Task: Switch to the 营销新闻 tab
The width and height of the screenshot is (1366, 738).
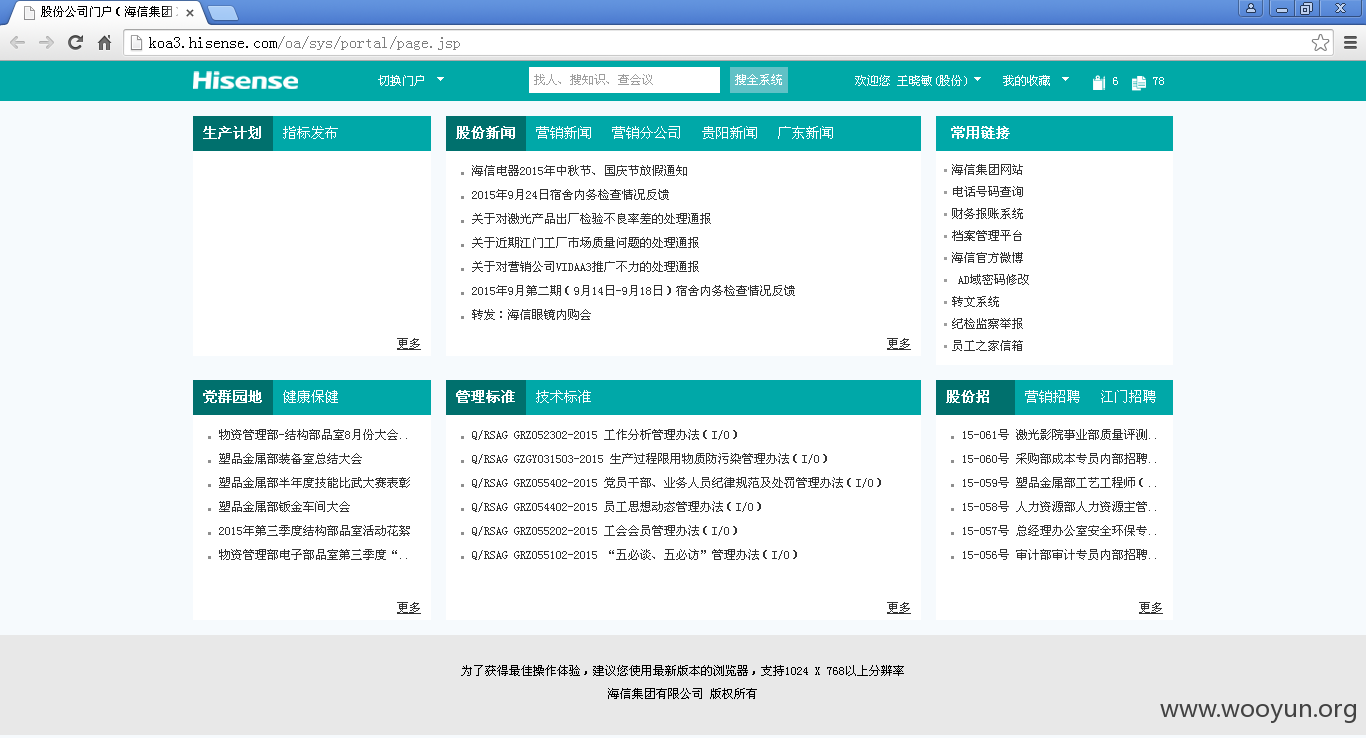Action: pyautogui.click(x=563, y=133)
